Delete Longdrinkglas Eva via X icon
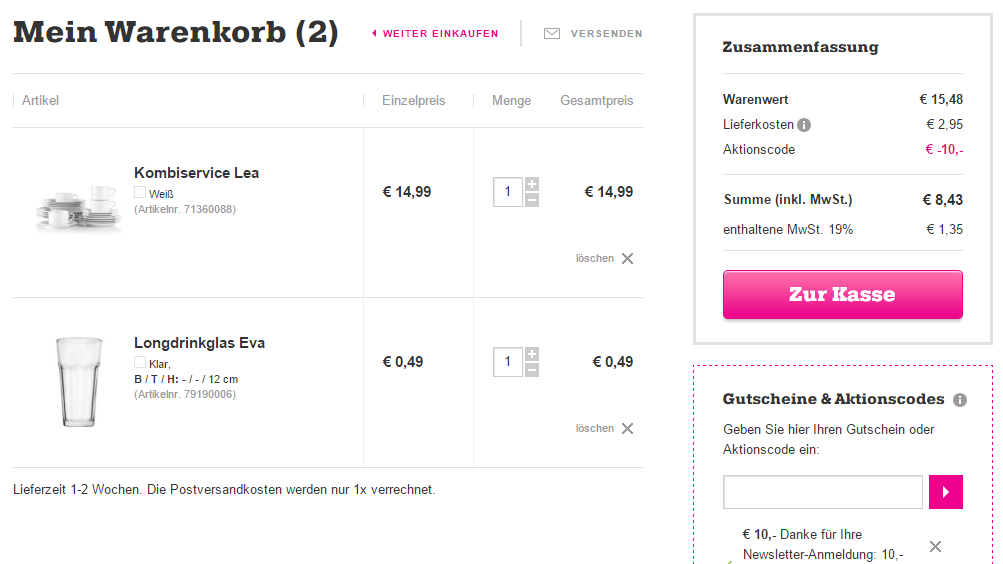The image size is (1003, 564). pos(628,428)
